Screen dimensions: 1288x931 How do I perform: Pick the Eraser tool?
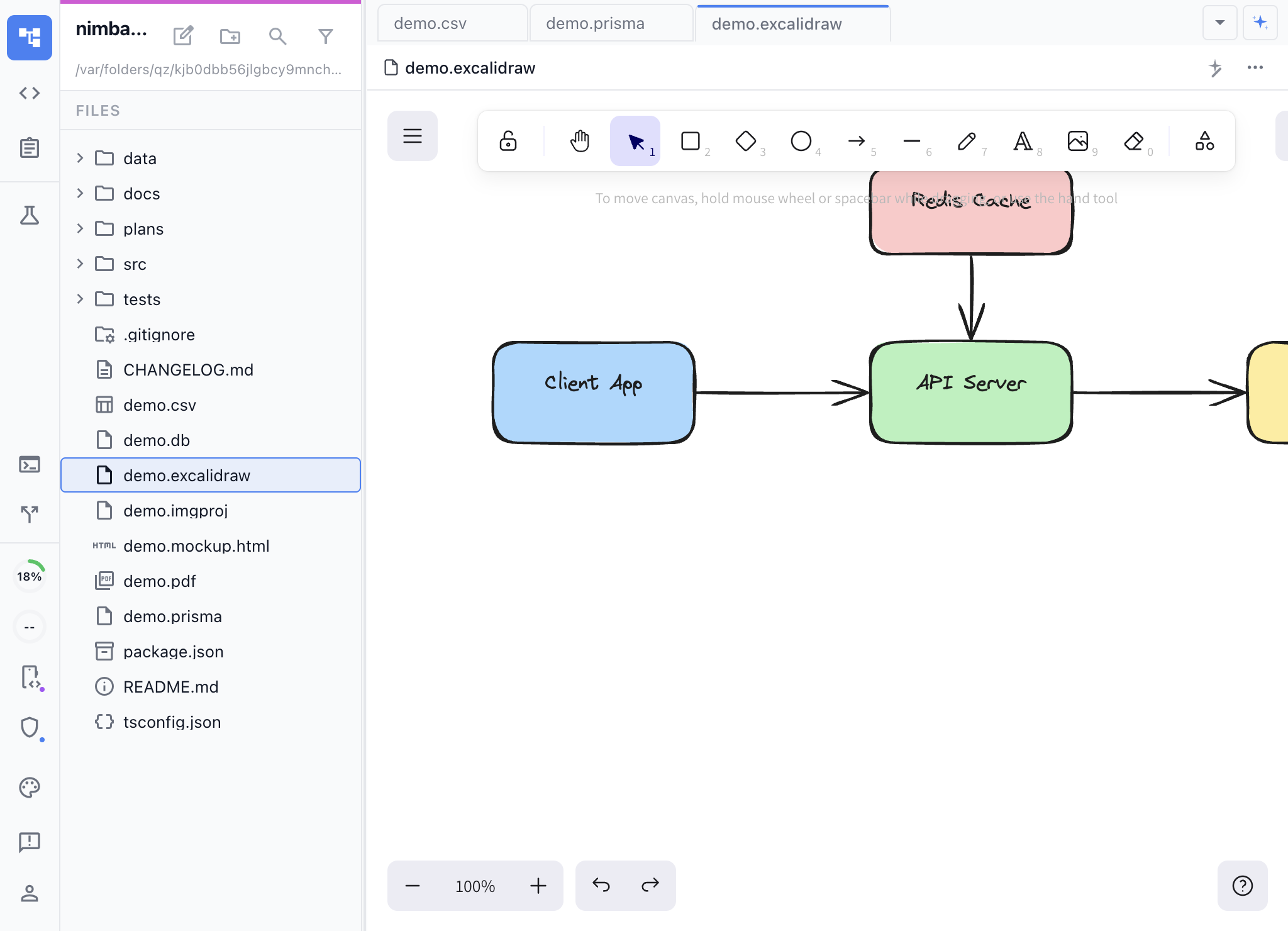[x=1133, y=141]
